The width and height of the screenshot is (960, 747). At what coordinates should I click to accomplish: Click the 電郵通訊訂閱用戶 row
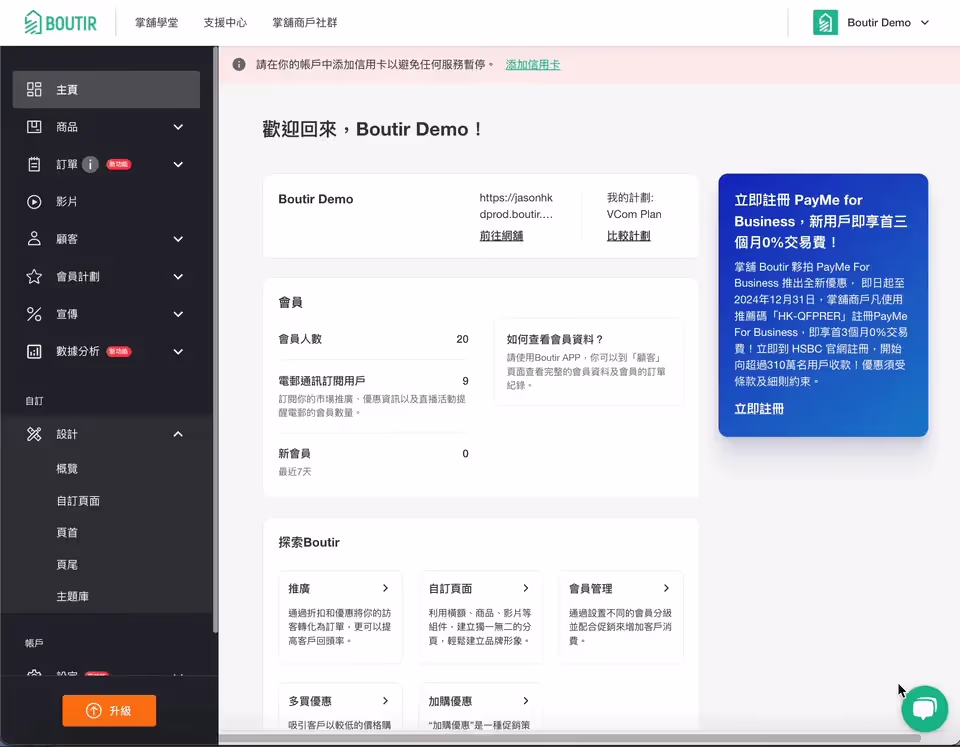[373, 396]
